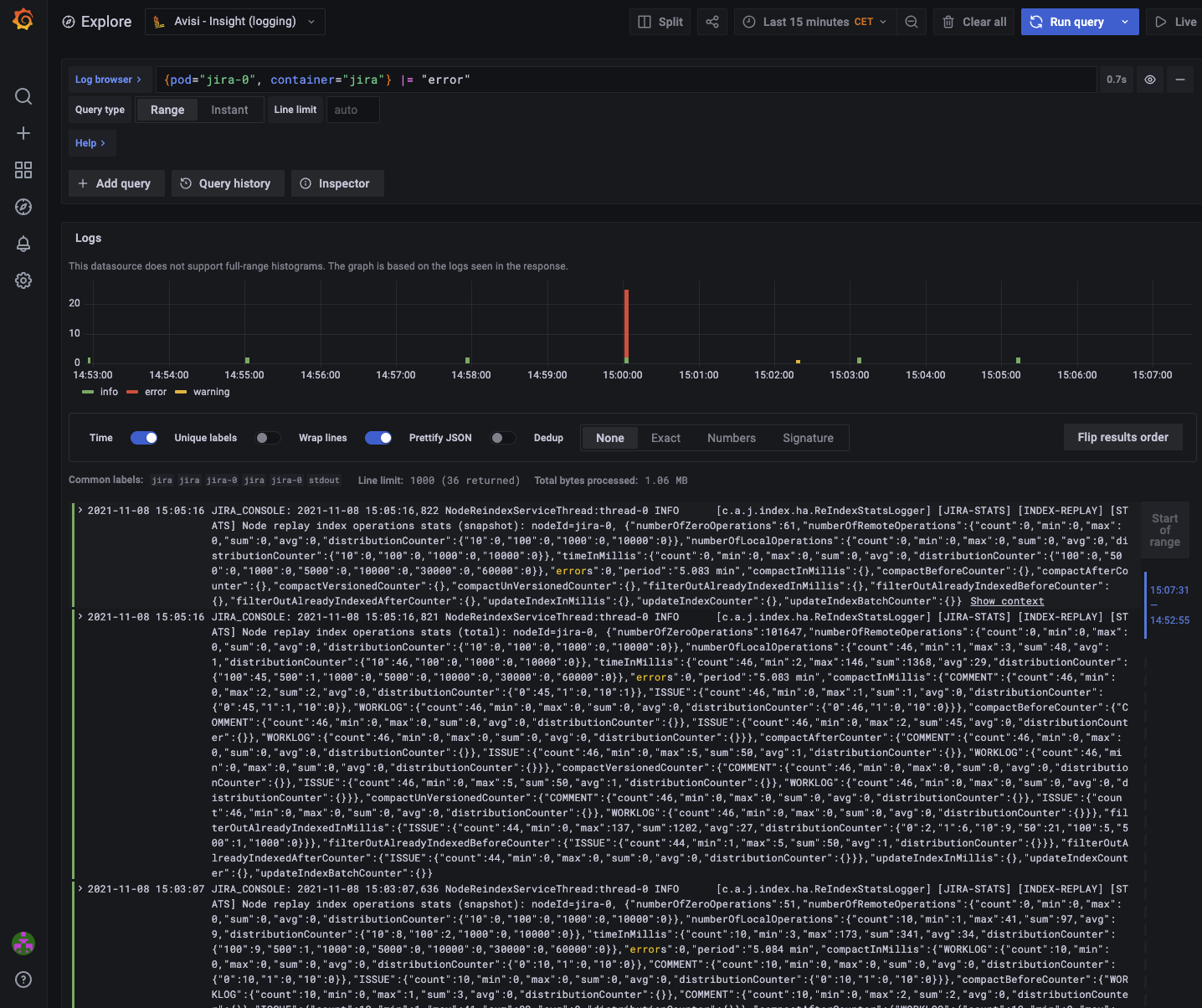Screen dimensions: 1202x1008
Task: Click Add query
Action: point(115,183)
